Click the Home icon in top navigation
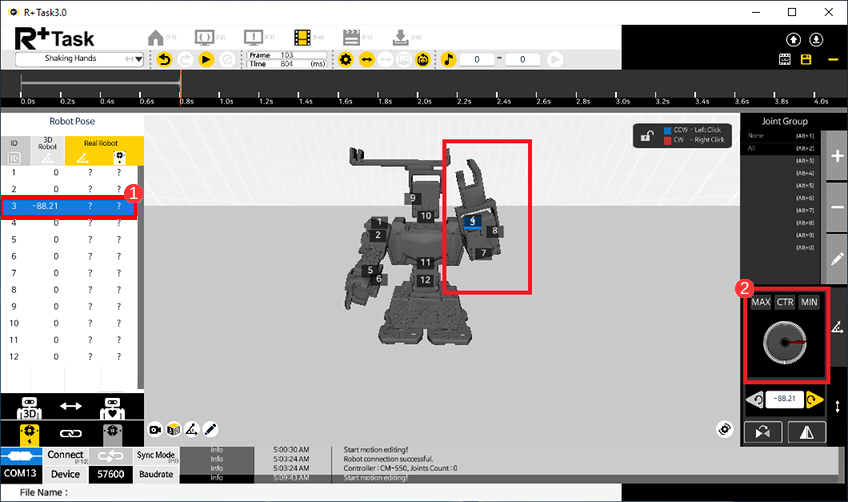This screenshot has width=848, height=502. (x=155, y=37)
